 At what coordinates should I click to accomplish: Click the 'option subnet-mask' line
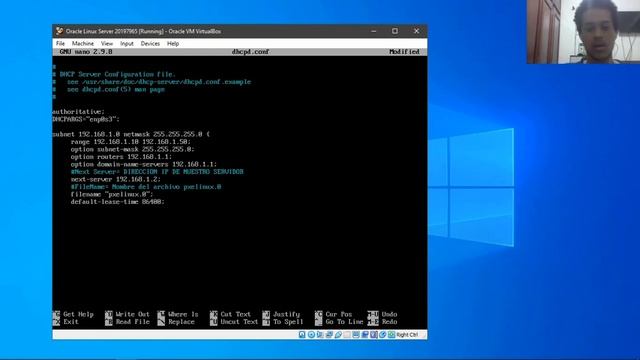(133, 149)
